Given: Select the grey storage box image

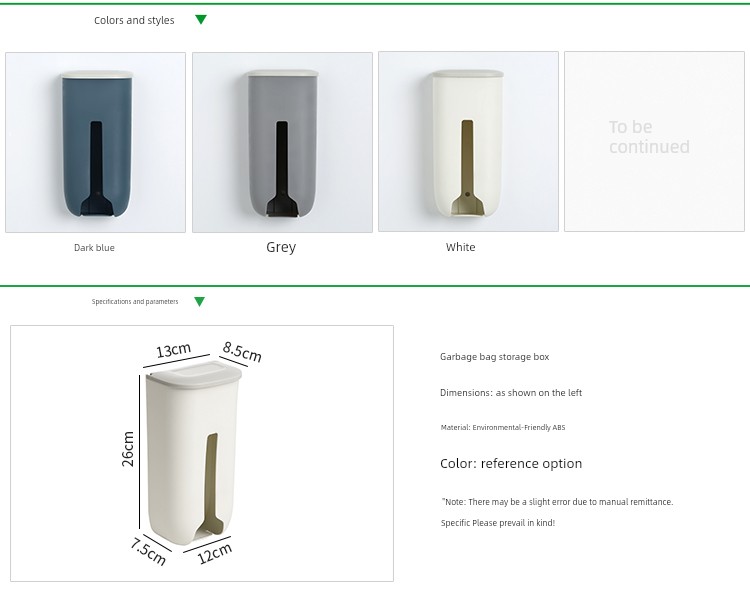Looking at the screenshot, I should point(282,143).
